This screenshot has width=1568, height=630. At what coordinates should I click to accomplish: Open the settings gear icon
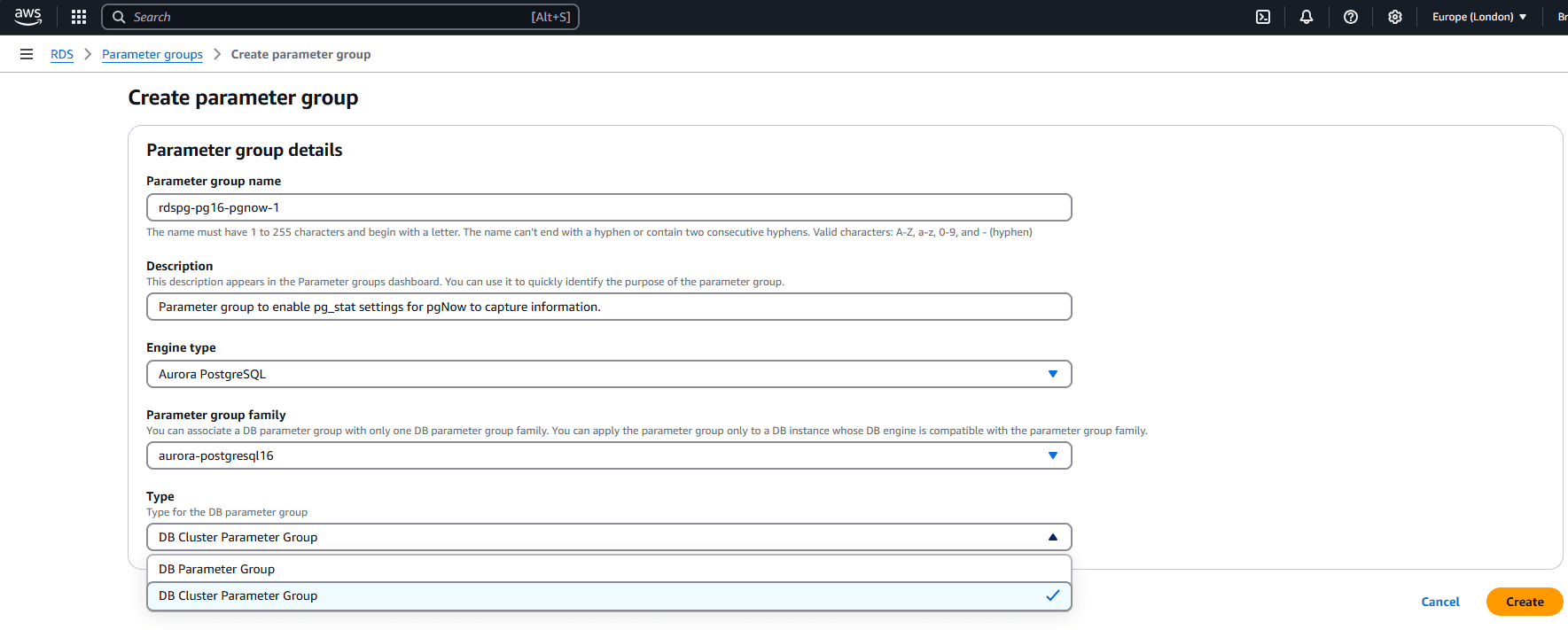click(1395, 17)
